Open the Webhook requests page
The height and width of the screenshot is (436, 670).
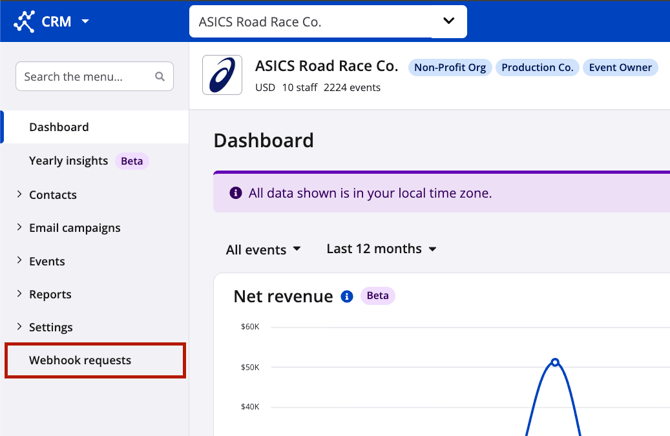coord(95,360)
